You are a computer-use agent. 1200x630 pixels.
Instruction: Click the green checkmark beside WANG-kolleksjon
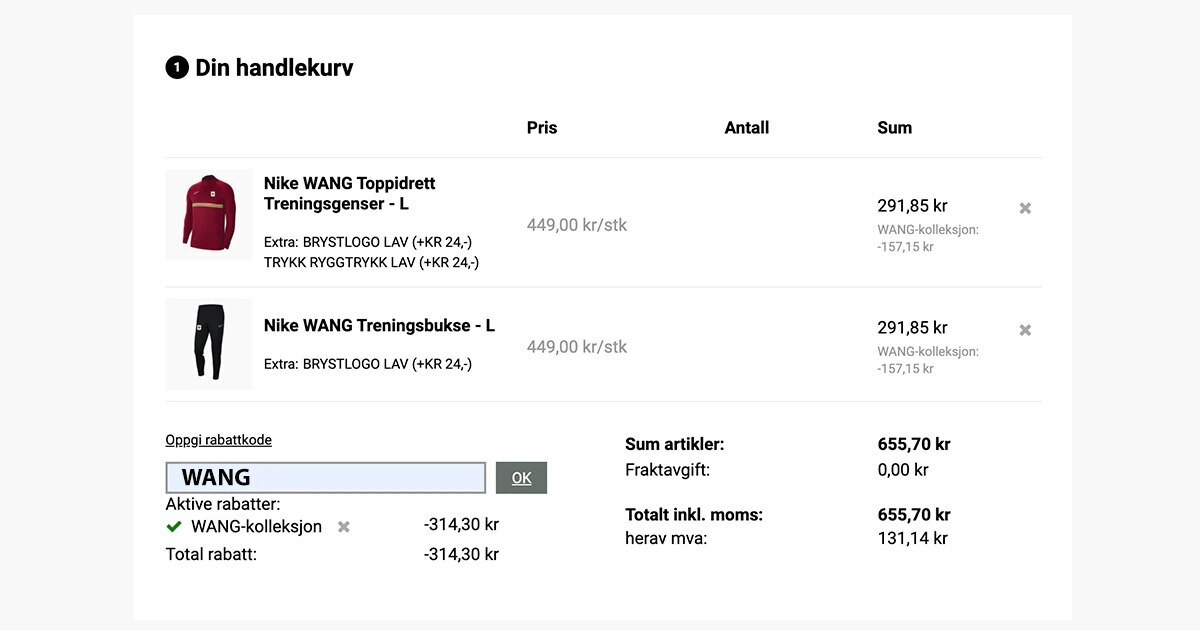pos(174,526)
